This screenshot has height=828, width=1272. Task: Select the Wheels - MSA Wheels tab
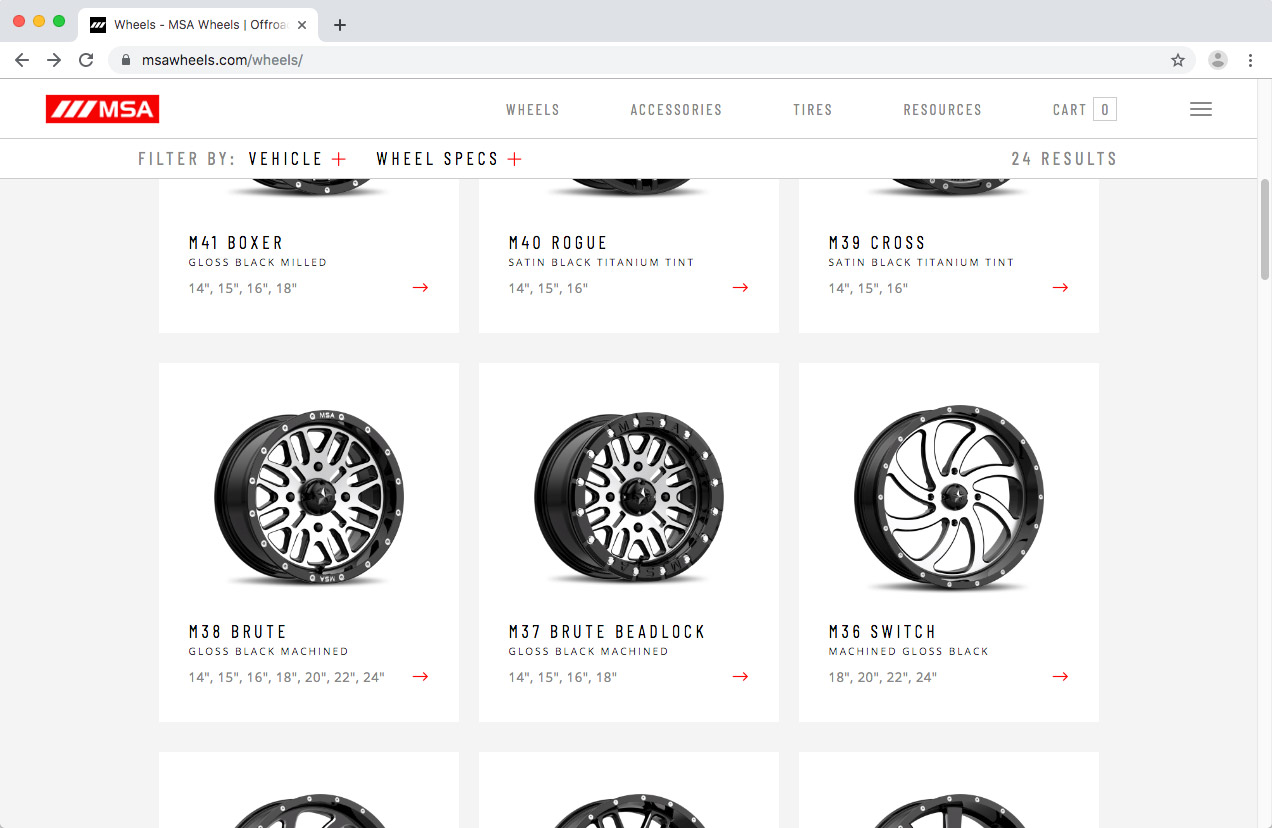tap(198, 25)
